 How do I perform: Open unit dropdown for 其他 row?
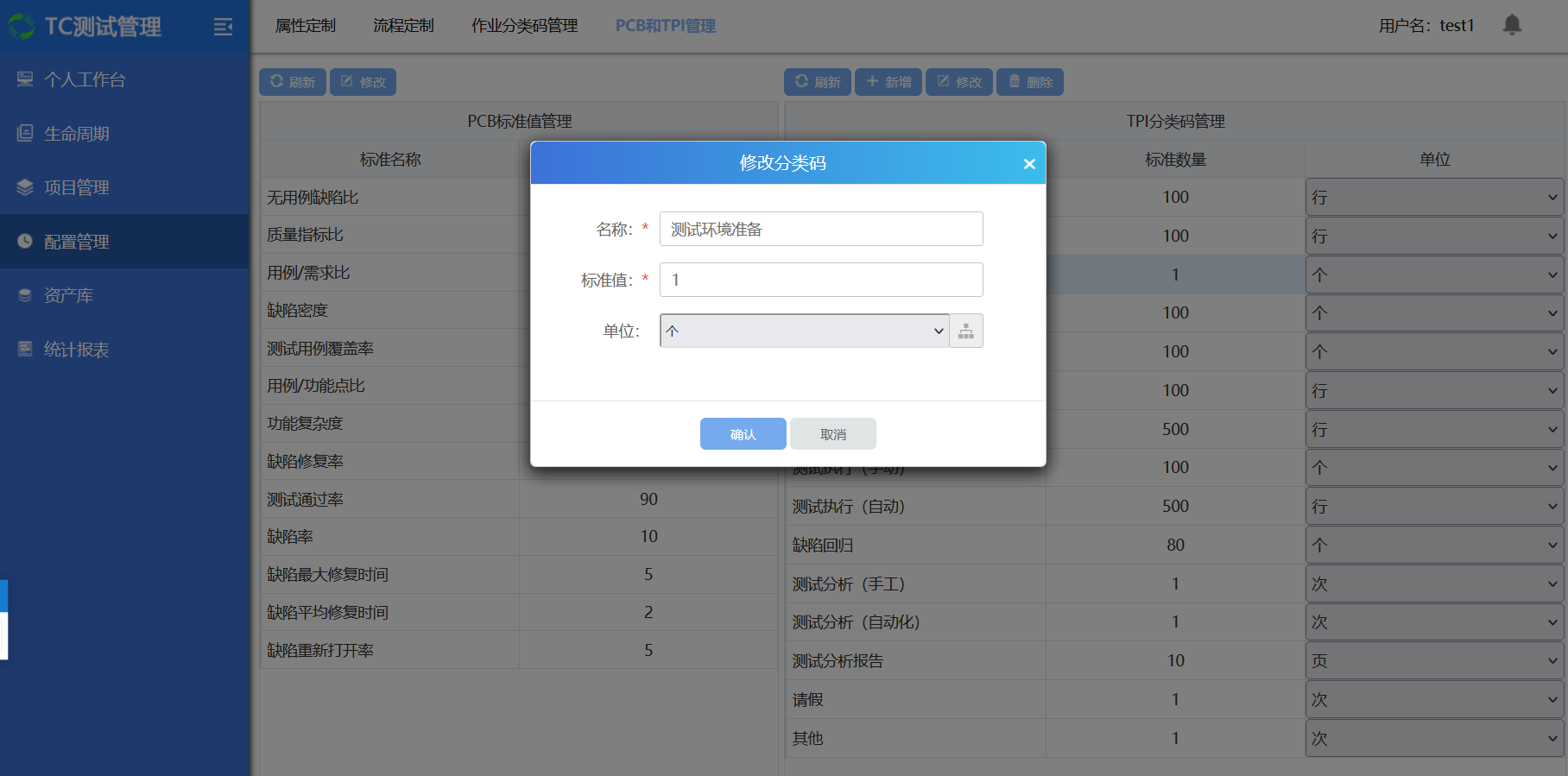tap(1433, 739)
